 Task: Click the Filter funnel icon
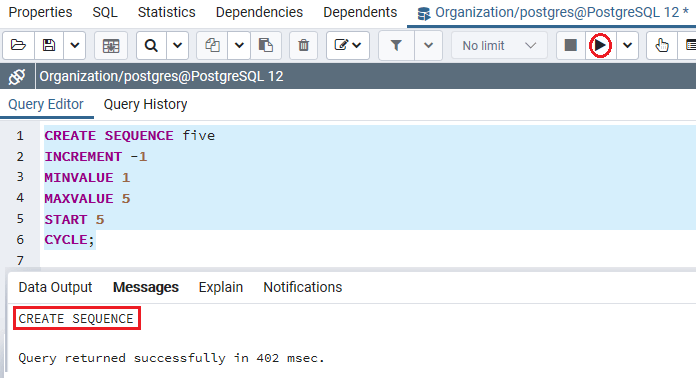click(396, 45)
